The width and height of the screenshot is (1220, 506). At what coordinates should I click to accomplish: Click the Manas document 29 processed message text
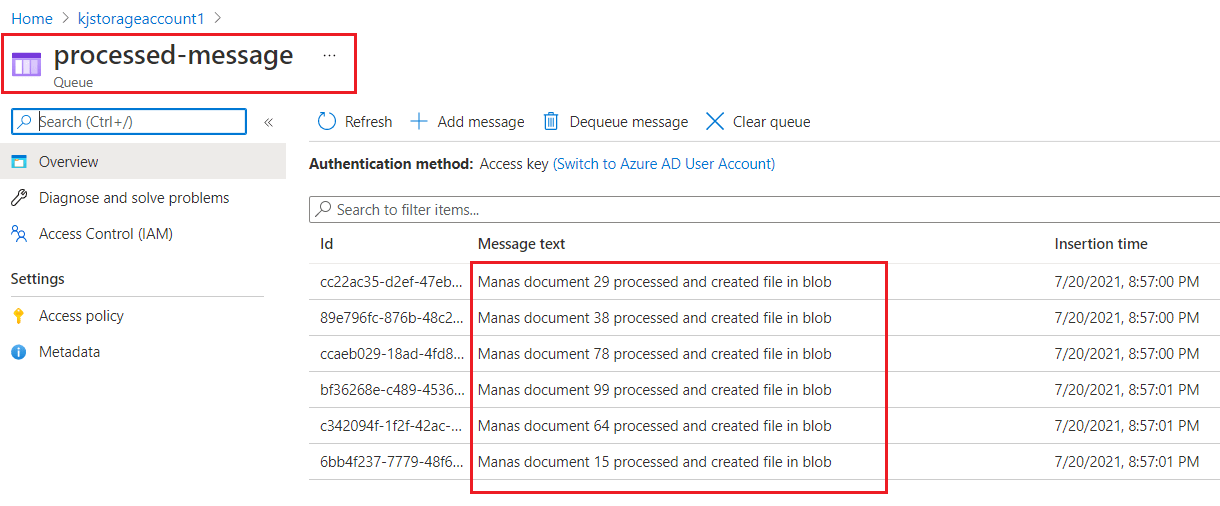point(655,282)
